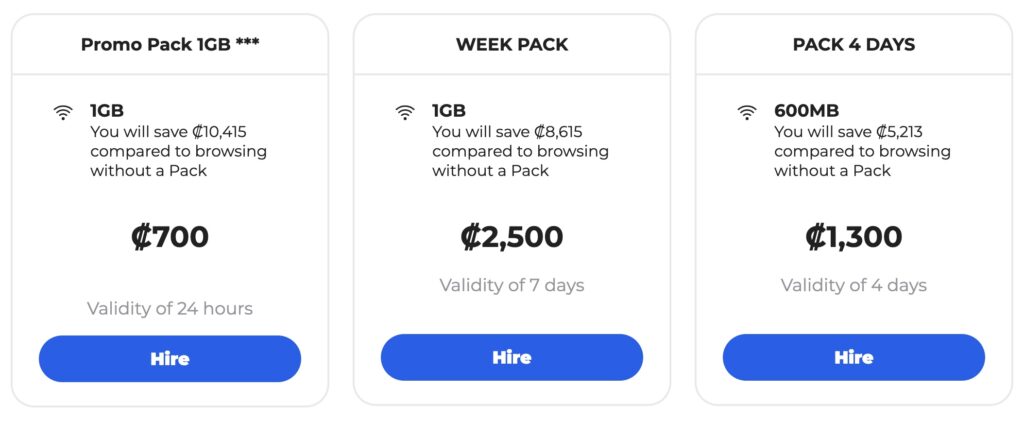The width and height of the screenshot is (1024, 423).
Task: Click the Wi-Fi icon in Promo Pack card
Action: (63, 113)
